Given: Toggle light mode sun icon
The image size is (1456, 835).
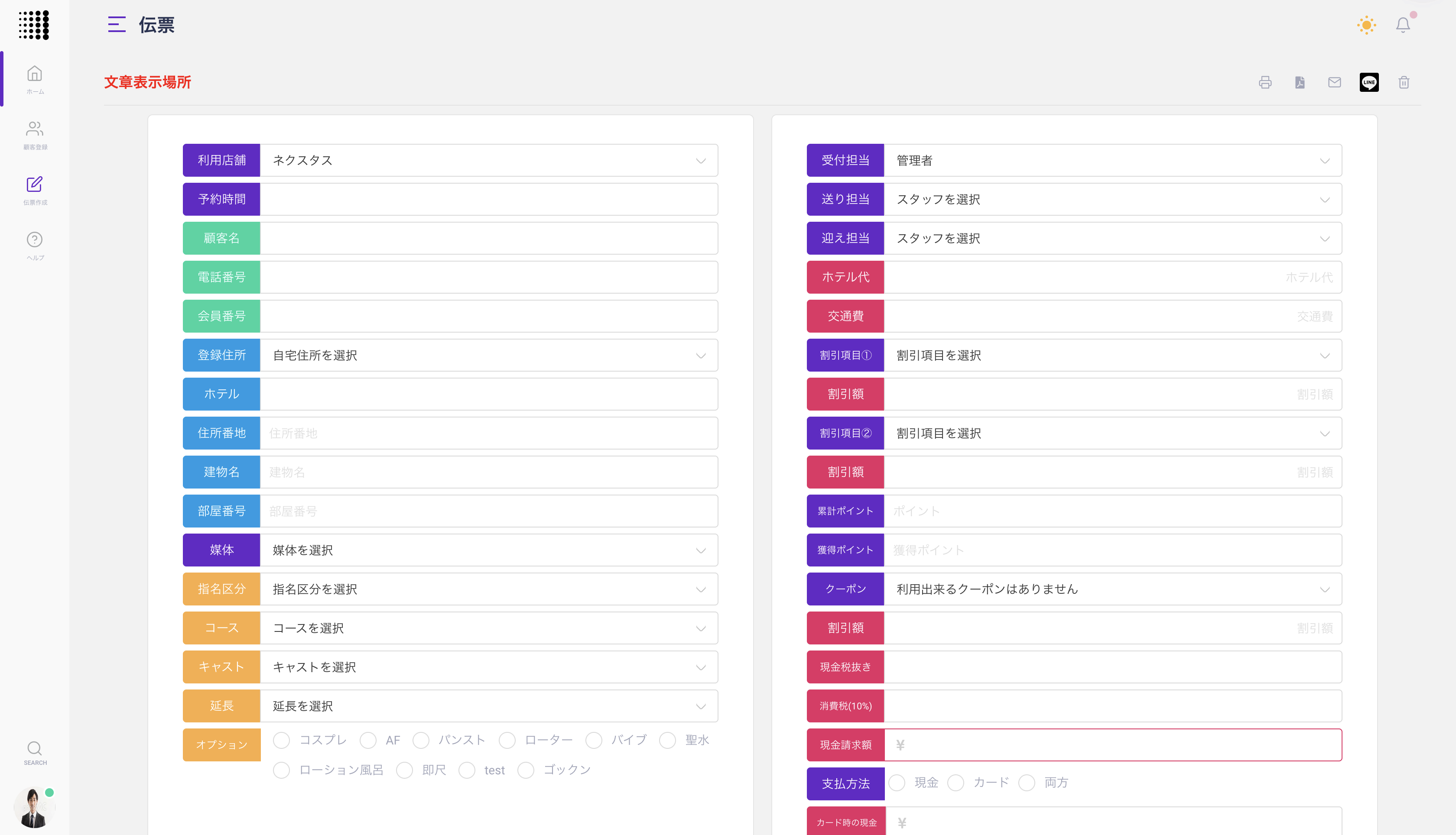Looking at the screenshot, I should [1366, 25].
